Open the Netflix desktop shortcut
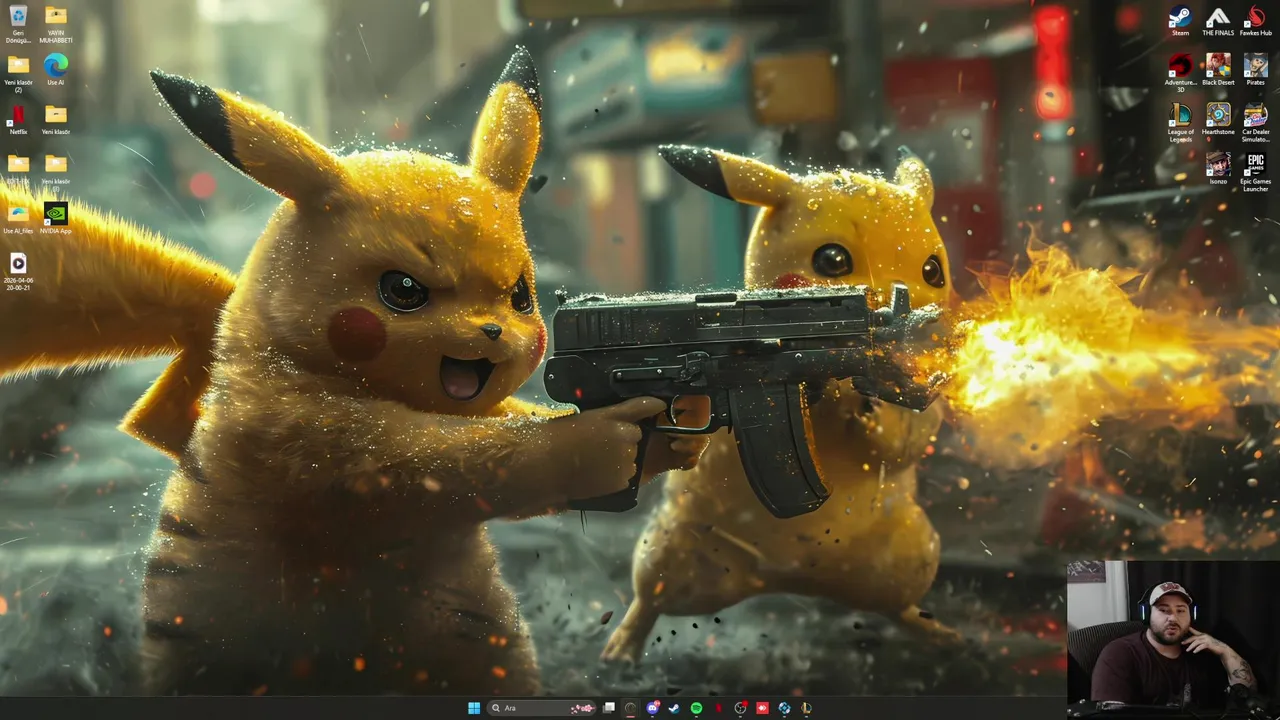This screenshot has height=720, width=1280. (18, 119)
